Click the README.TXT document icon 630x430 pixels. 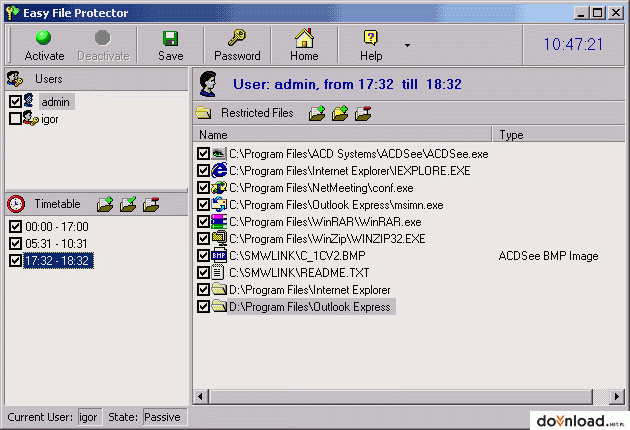pyautogui.click(x=218, y=272)
